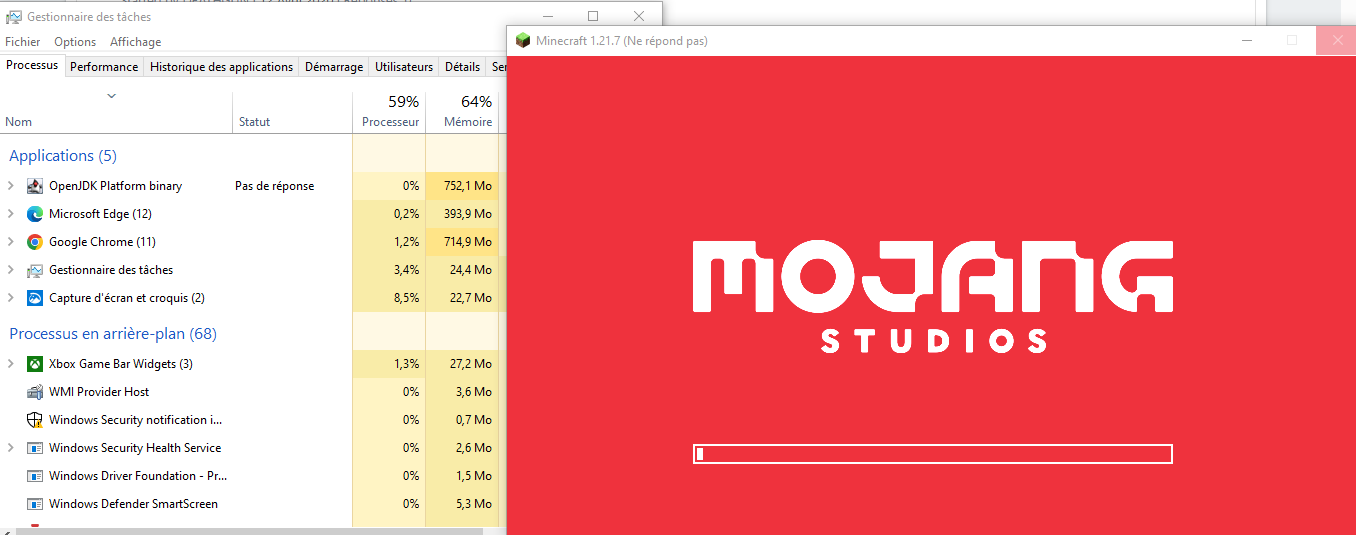1356x535 pixels.
Task: Click the 22,7 Mo memory value
Action: [470, 298]
